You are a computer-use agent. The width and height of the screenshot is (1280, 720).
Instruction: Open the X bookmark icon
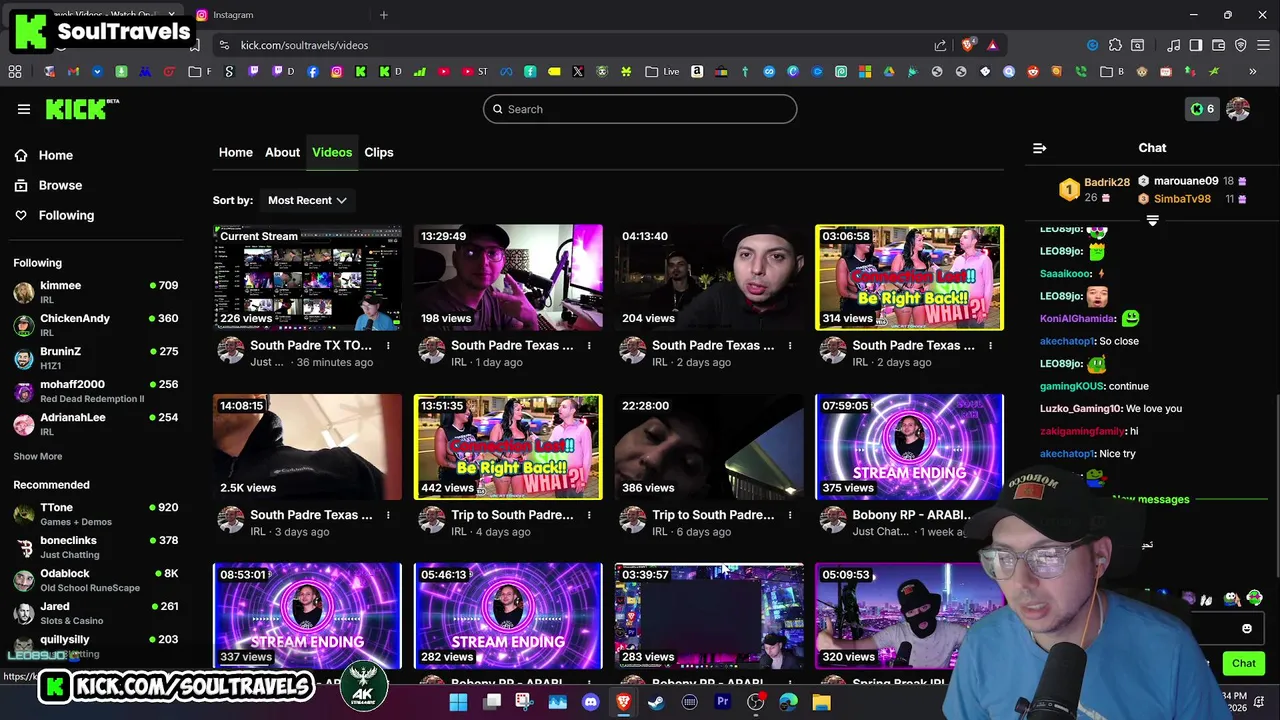point(578,72)
